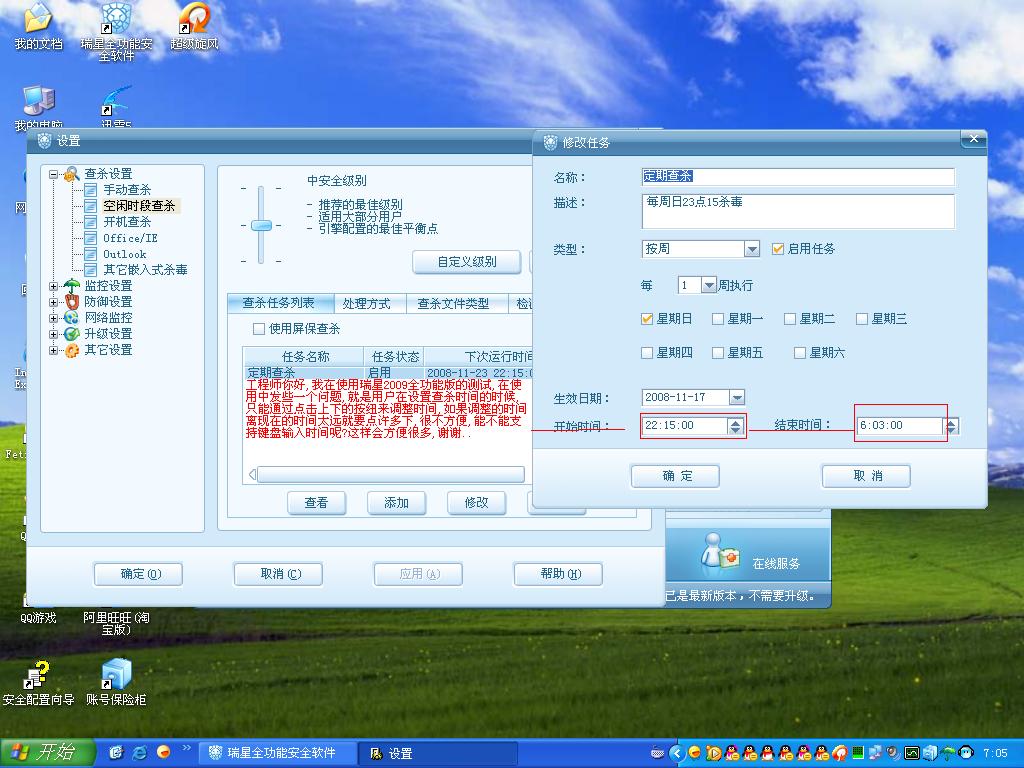
Task: Click the 自定义级别 button
Action: pyautogui.click(x=467, y=262)
